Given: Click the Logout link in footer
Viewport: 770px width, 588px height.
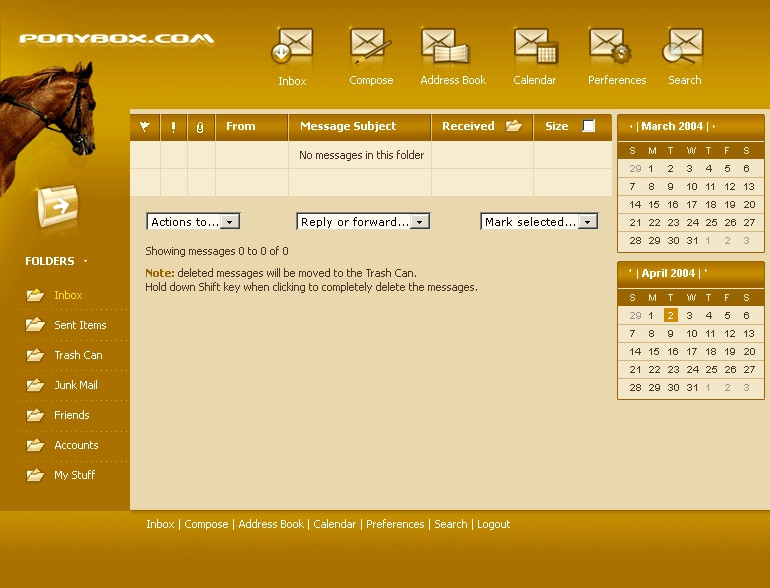Looking at the screenshot, I should [x=494, y=524].
